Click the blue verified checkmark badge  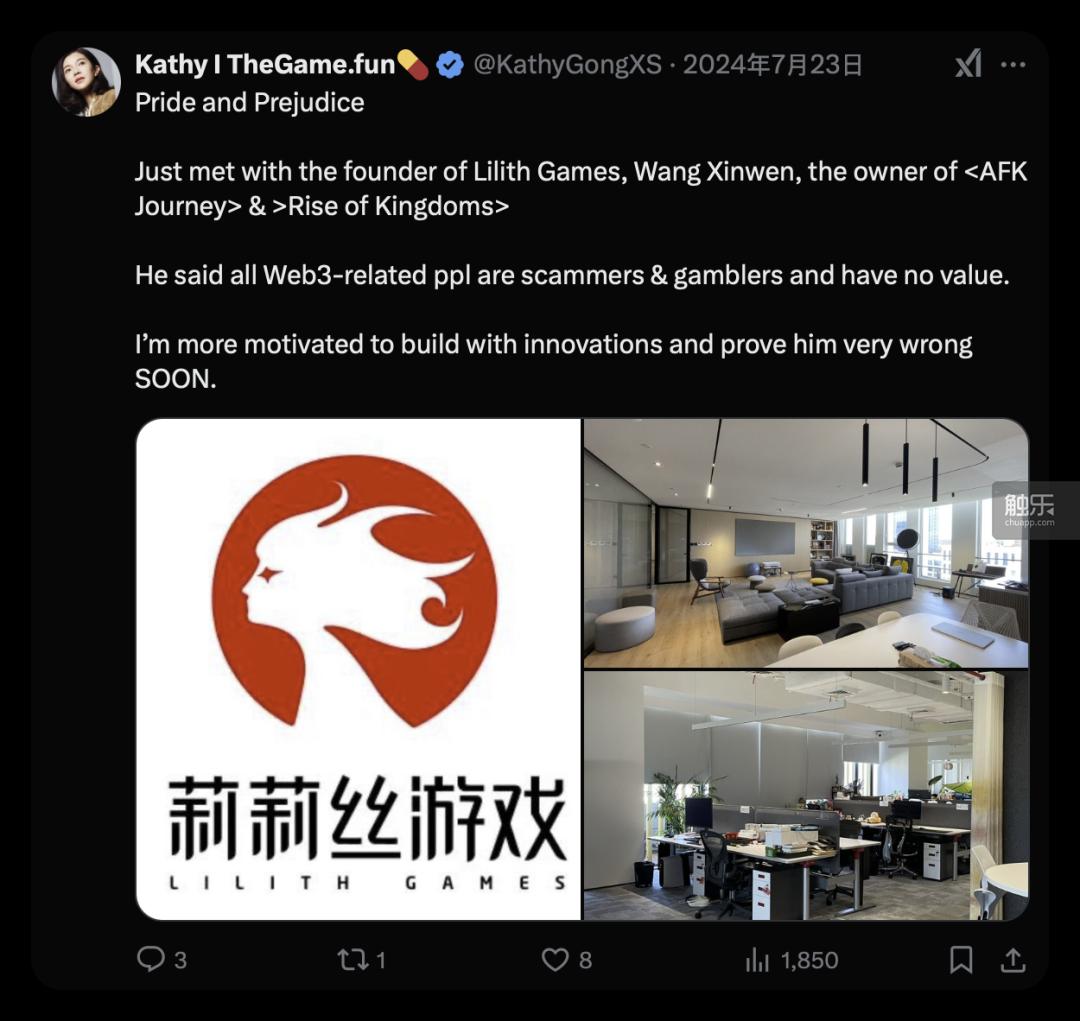click(450, 65)
